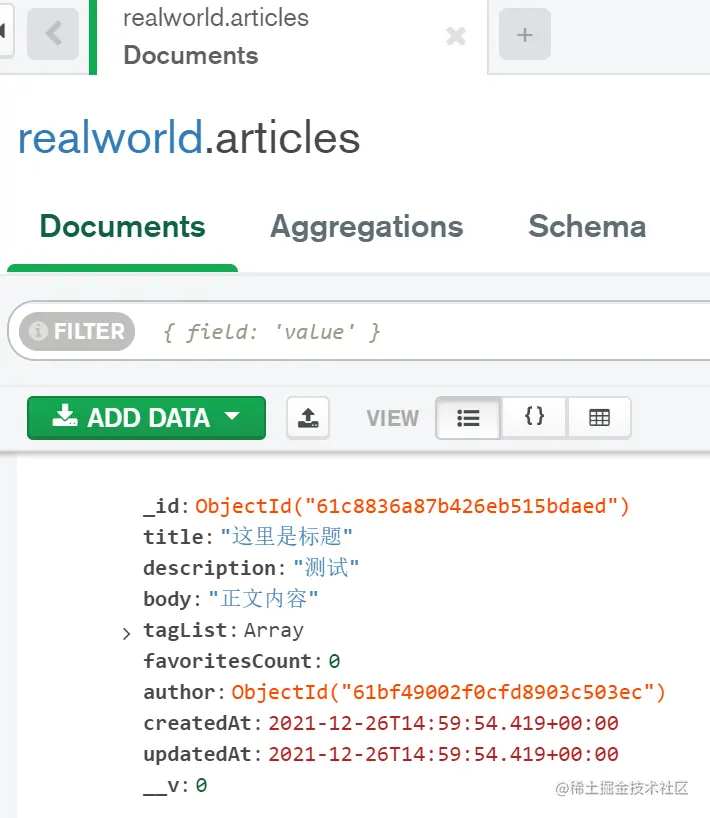Click the _id ObjectId value
710x818 pixels.
coord(412,506)
